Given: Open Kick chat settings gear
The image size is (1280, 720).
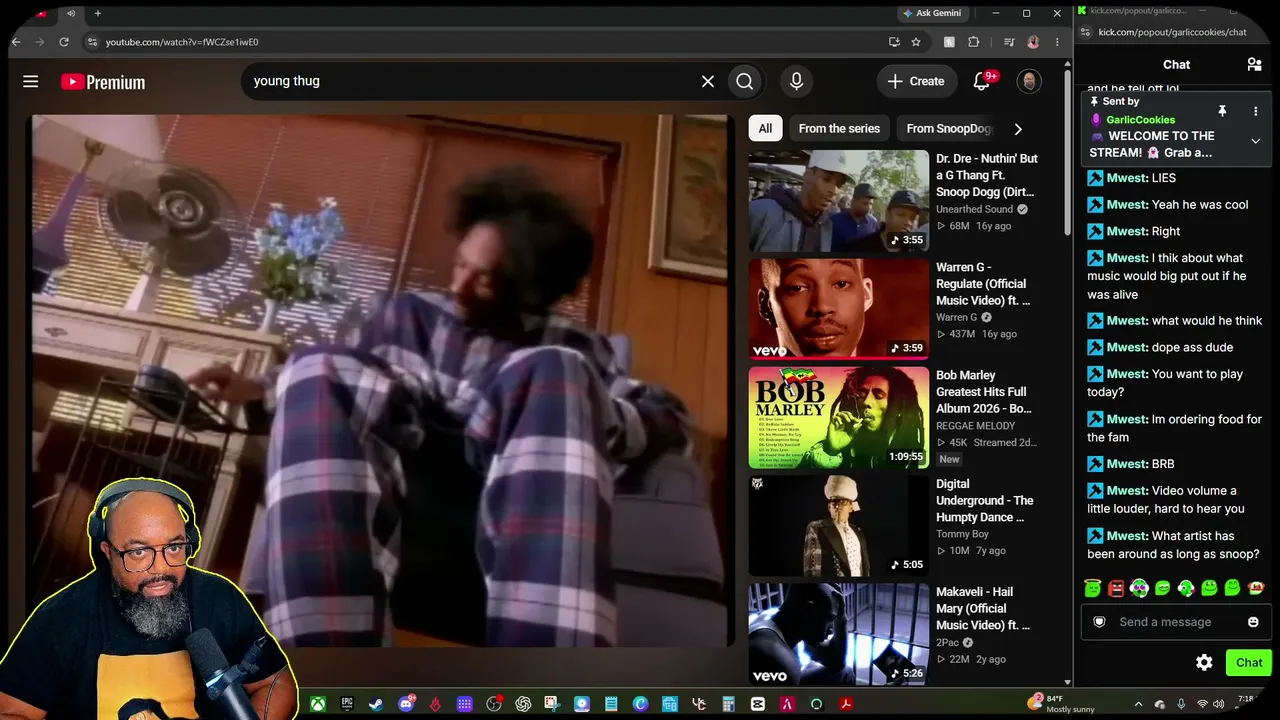Looking at the screenshot, I should [x=1204, y=663].
